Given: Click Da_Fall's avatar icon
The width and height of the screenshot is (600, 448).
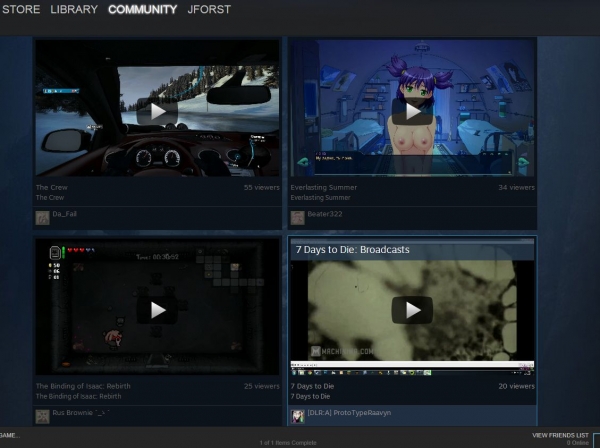Looking at the screenshot, I should (42, 217).
